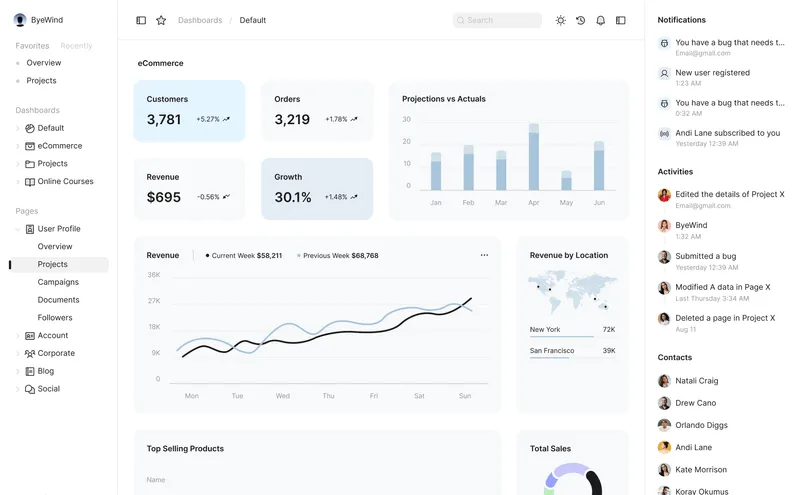
Task: Click the star favorite icon
Action: (161, 20)
